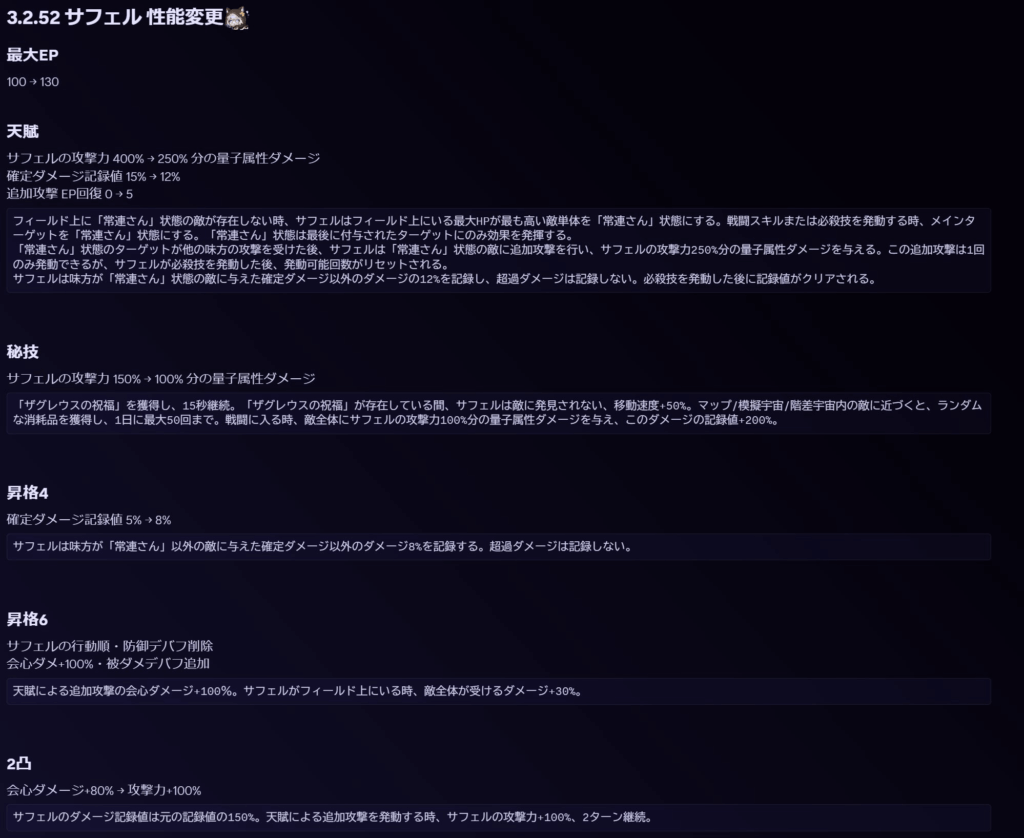Click the 「ザグレウスの祝福」 description block

click(x=498, y=412)
